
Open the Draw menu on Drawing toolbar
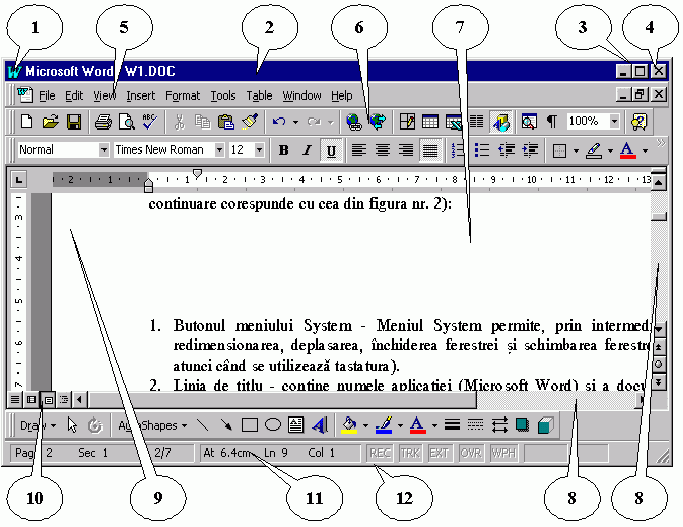pyautogui.click(x=38, y=425)
